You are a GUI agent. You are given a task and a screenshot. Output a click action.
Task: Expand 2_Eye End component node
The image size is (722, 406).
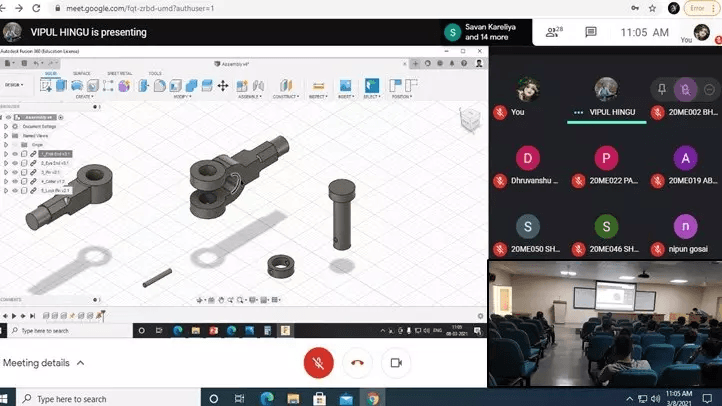click(x=6, y=163)
